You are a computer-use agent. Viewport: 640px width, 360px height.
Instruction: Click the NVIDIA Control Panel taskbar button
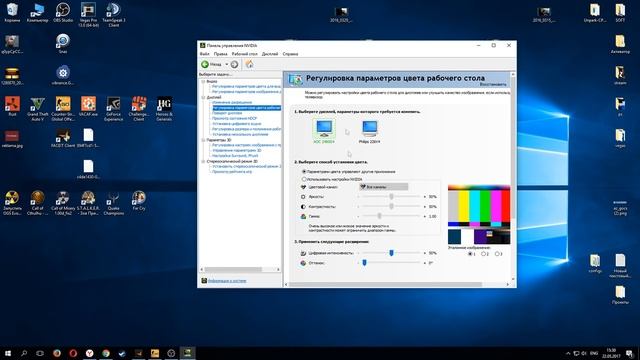pos(187,353)
